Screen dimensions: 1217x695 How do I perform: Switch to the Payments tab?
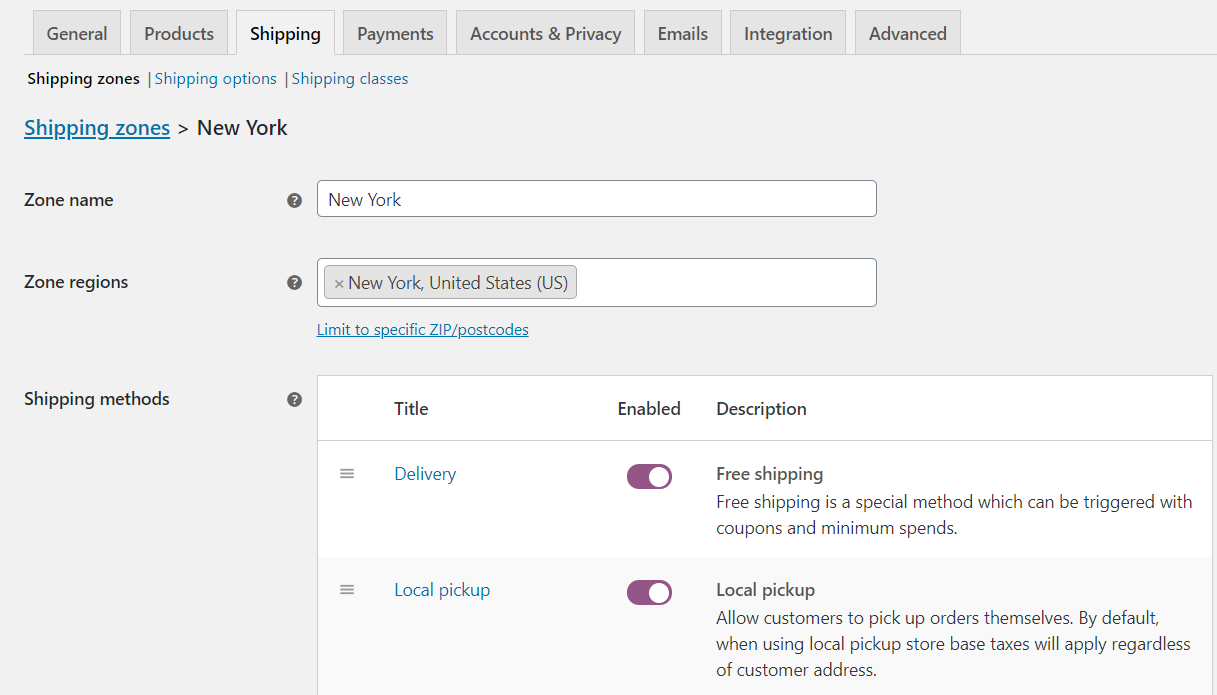(394, 32)
